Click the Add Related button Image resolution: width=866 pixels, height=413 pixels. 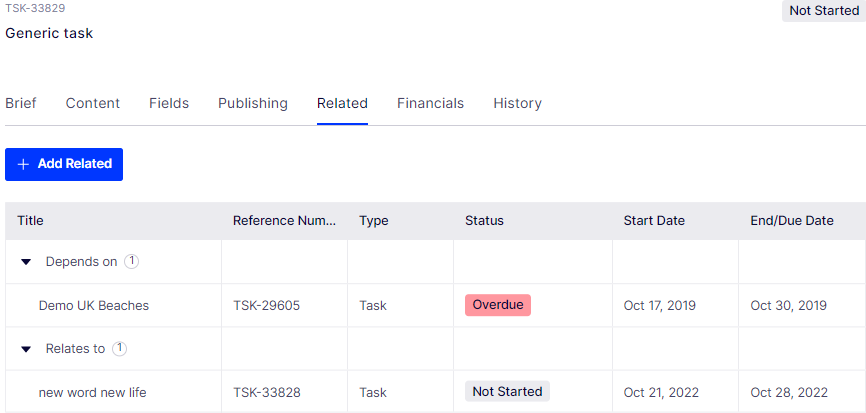(x=64, y=165)
